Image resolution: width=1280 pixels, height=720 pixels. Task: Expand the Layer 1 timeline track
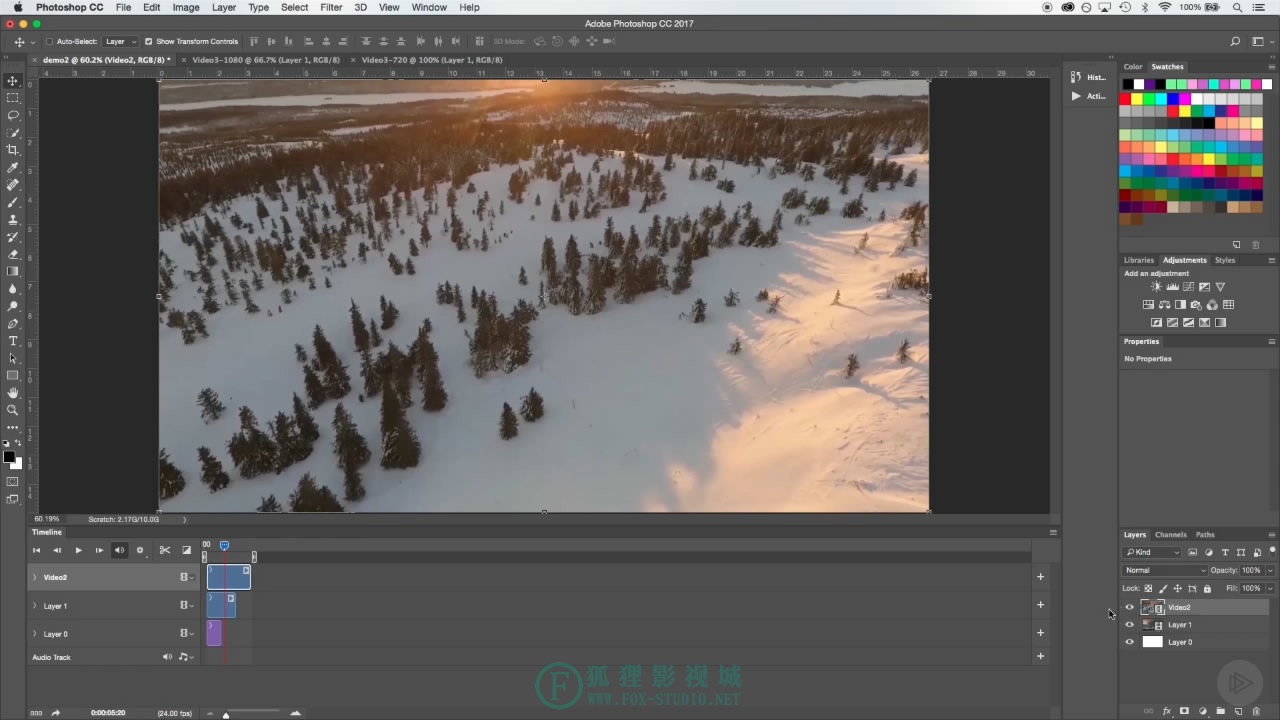coord(35,606)
